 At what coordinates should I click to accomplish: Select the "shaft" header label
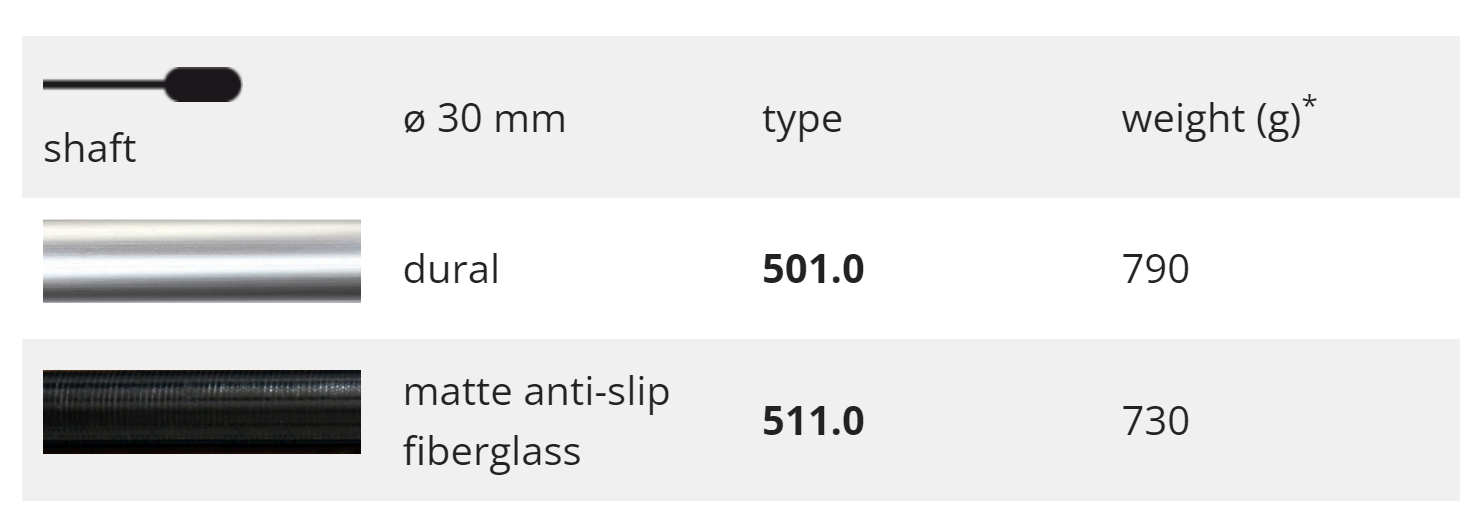pos(89,149)
